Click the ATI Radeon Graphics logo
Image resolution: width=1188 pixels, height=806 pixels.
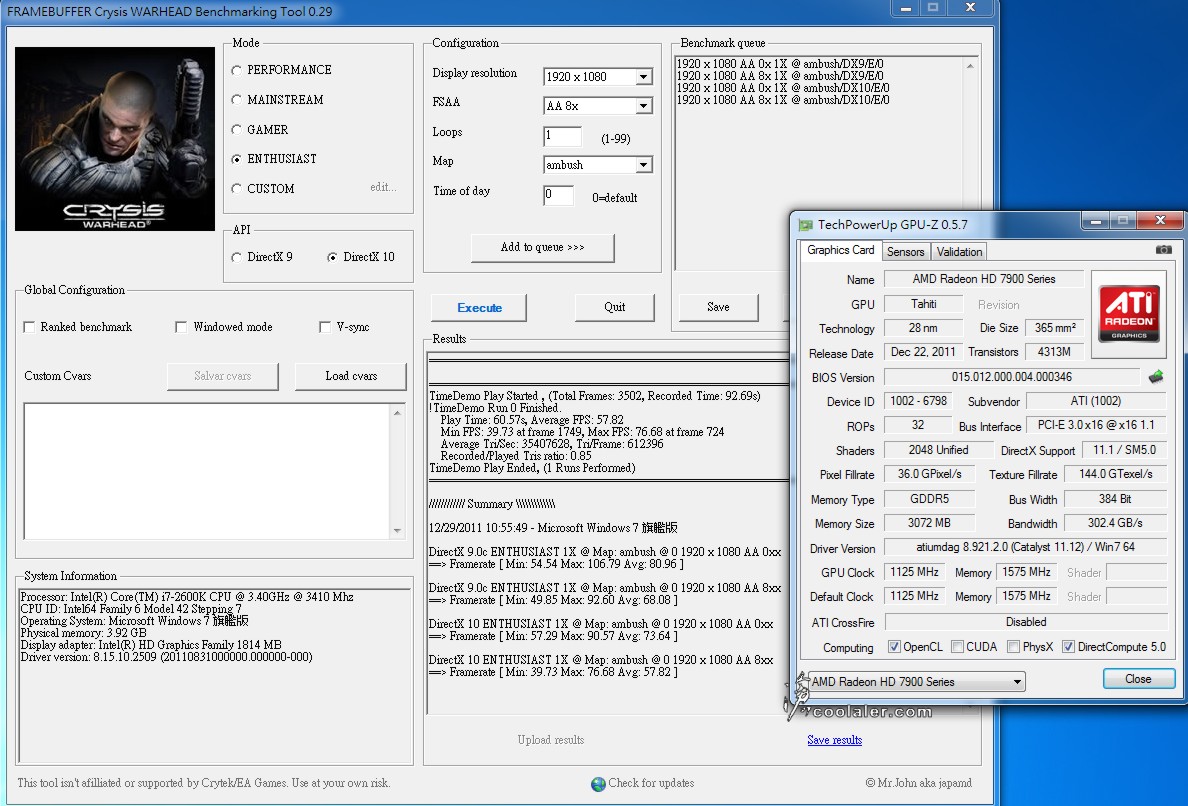click(1129, 313)
